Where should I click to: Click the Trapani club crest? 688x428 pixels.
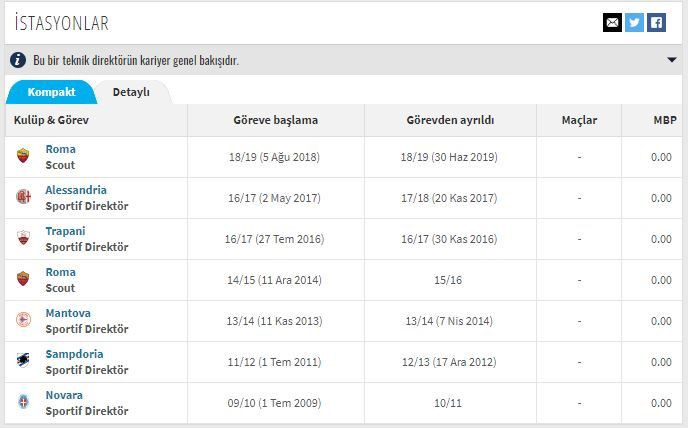tap(23, 238)
